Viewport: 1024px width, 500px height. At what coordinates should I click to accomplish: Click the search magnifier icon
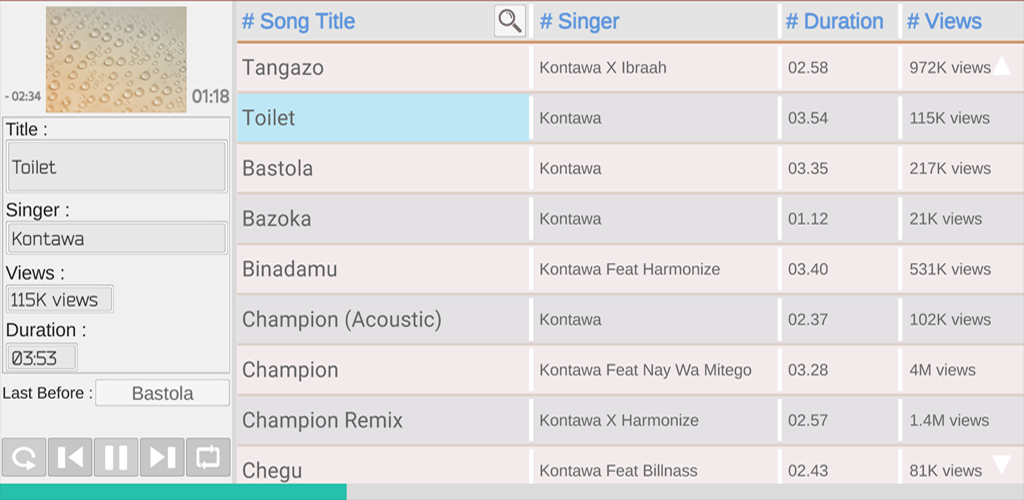coord(510,21)
